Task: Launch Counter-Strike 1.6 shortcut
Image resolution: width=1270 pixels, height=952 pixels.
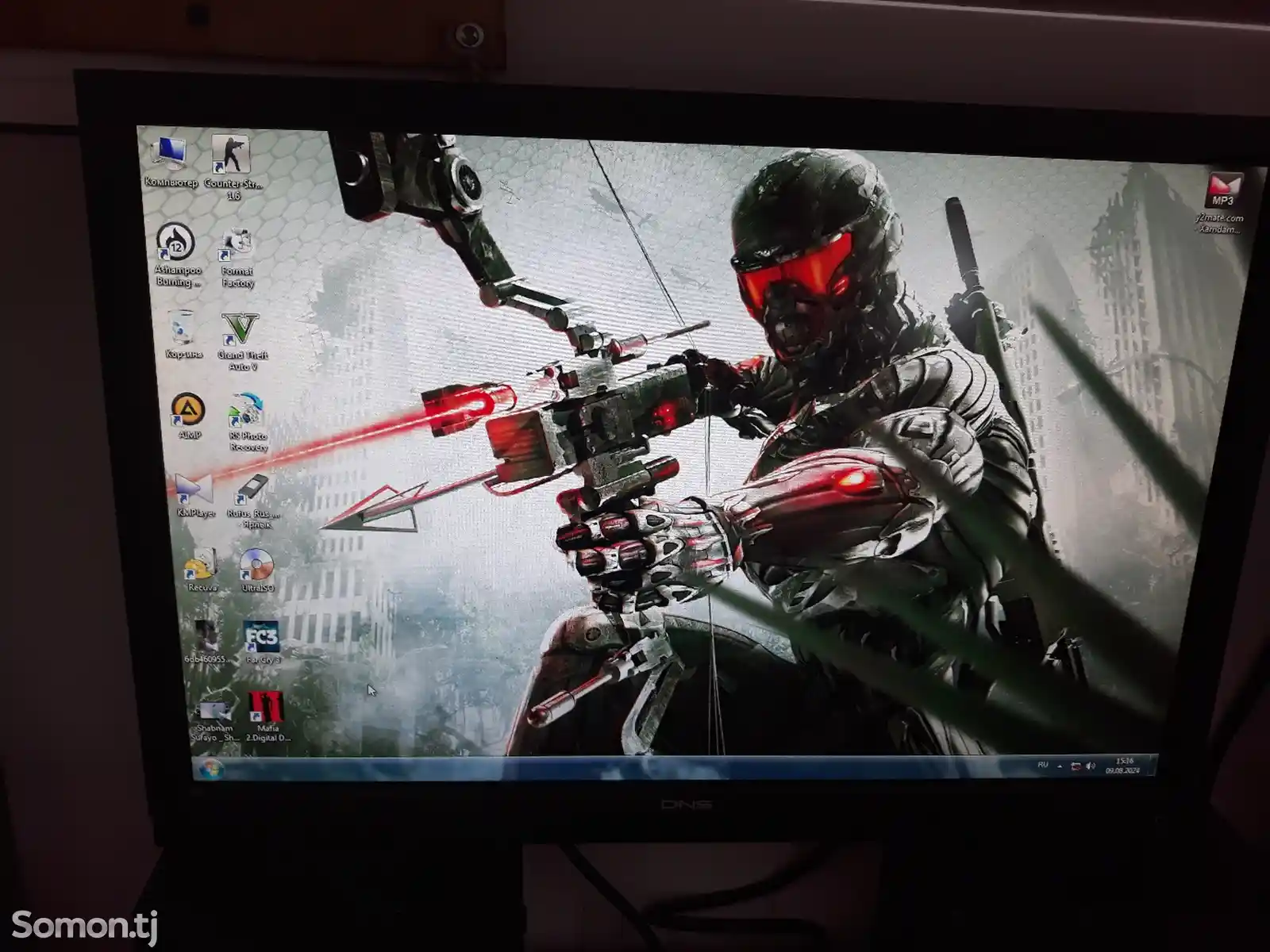Action: click(232, 167)
